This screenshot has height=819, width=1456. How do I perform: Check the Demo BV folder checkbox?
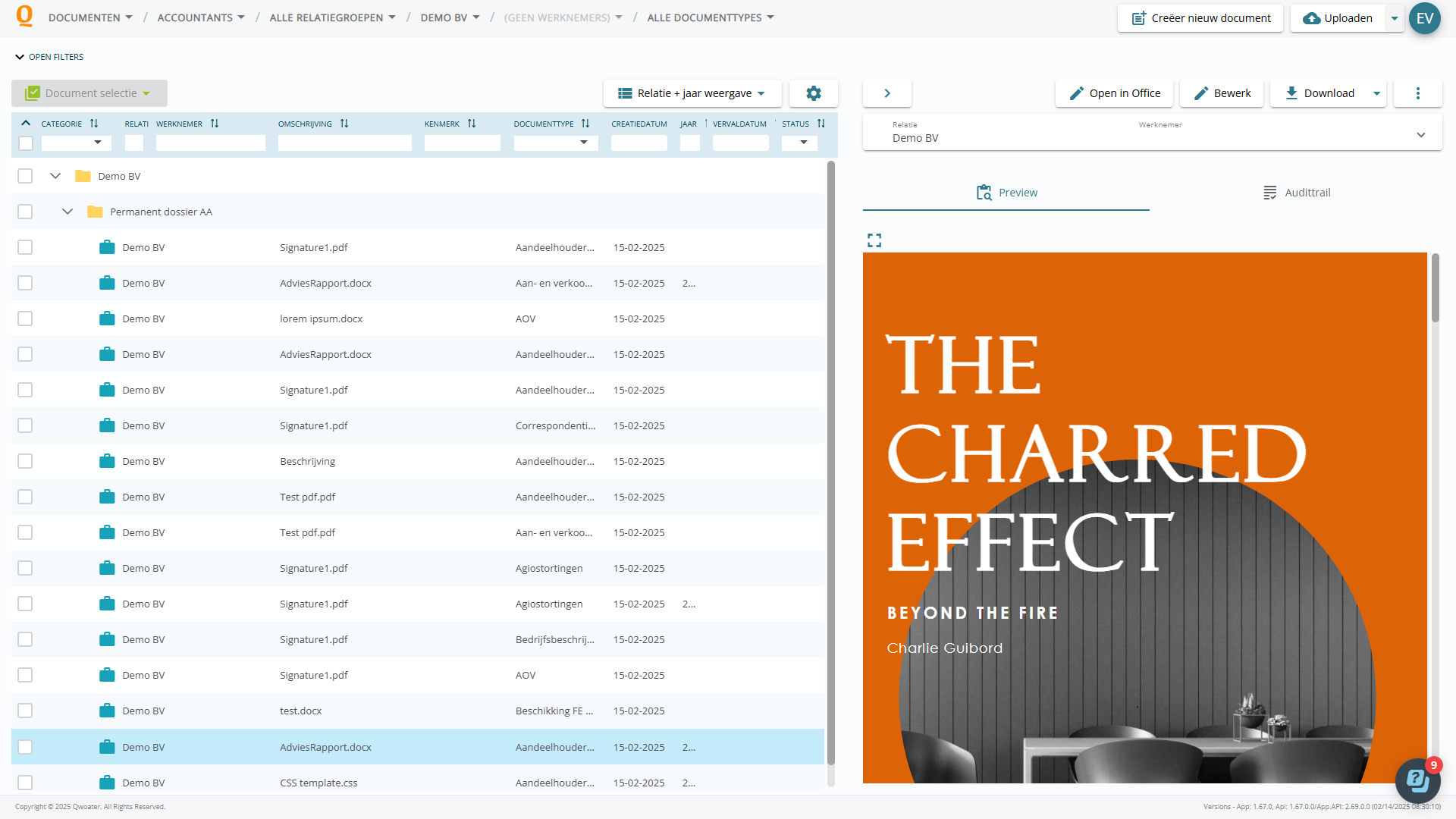point(25,176)
